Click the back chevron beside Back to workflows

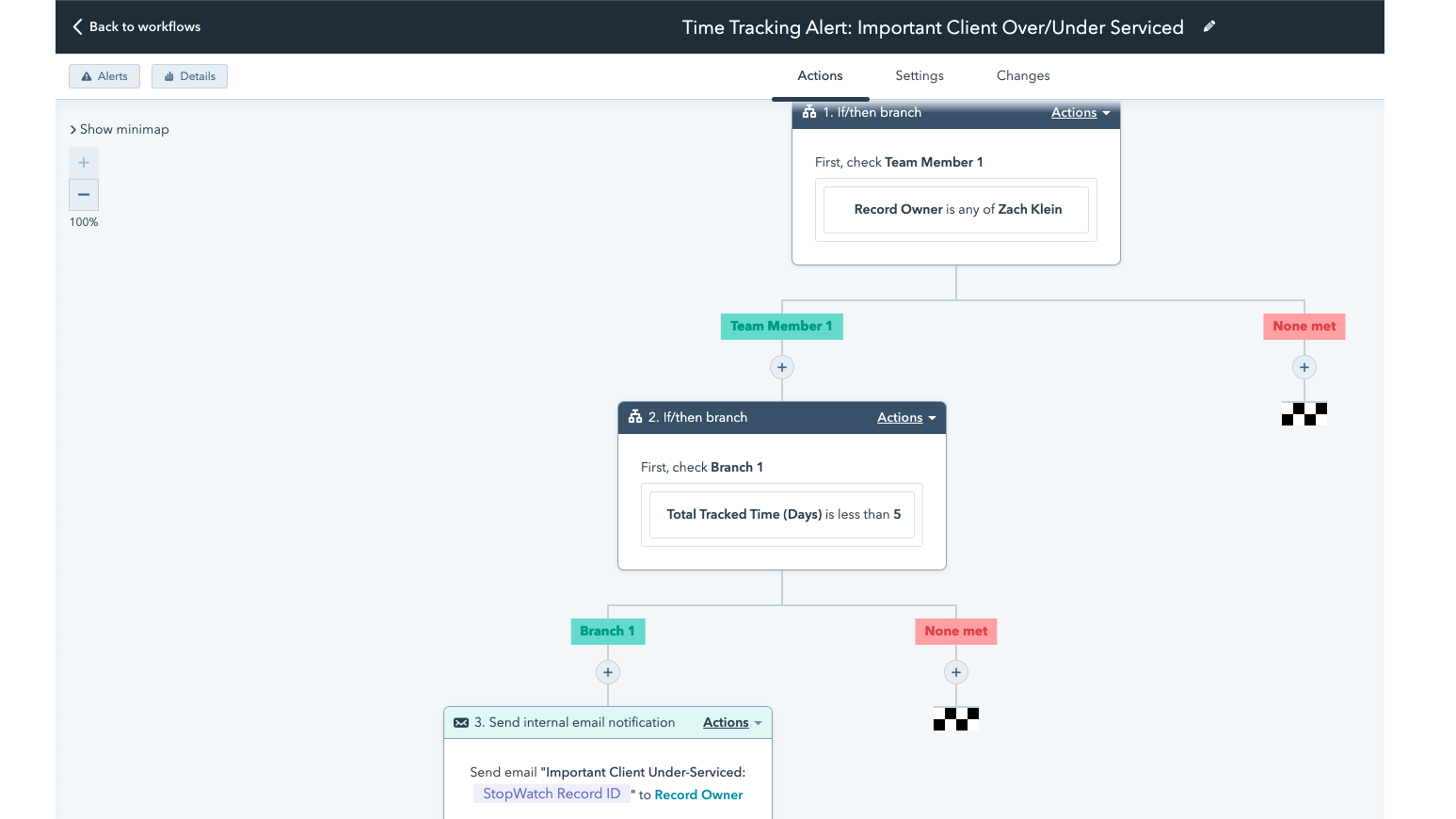point(76,26)
